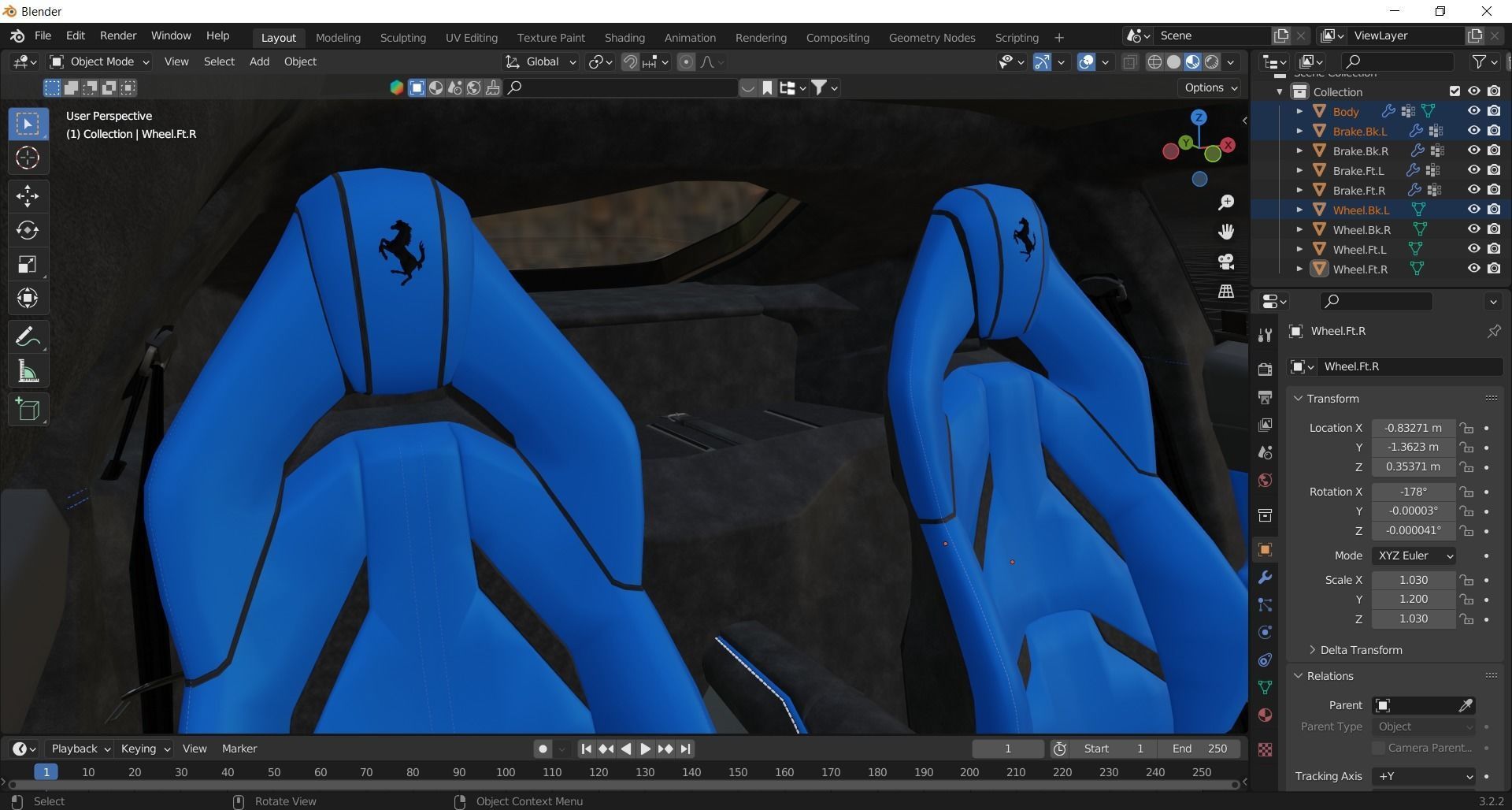The image size is (1512, 810).
Task: Open the Tool properties tab
Action: (x=1265, y=335)
